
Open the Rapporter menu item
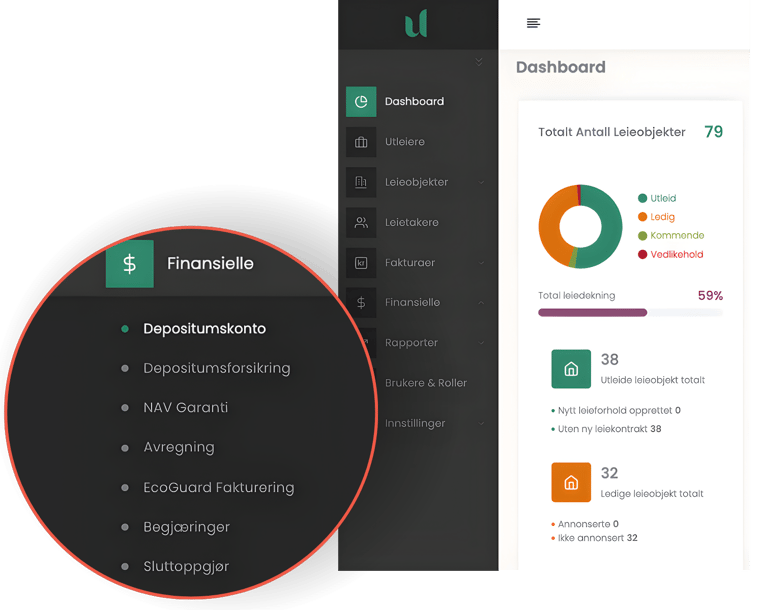(x=411, y=343)
